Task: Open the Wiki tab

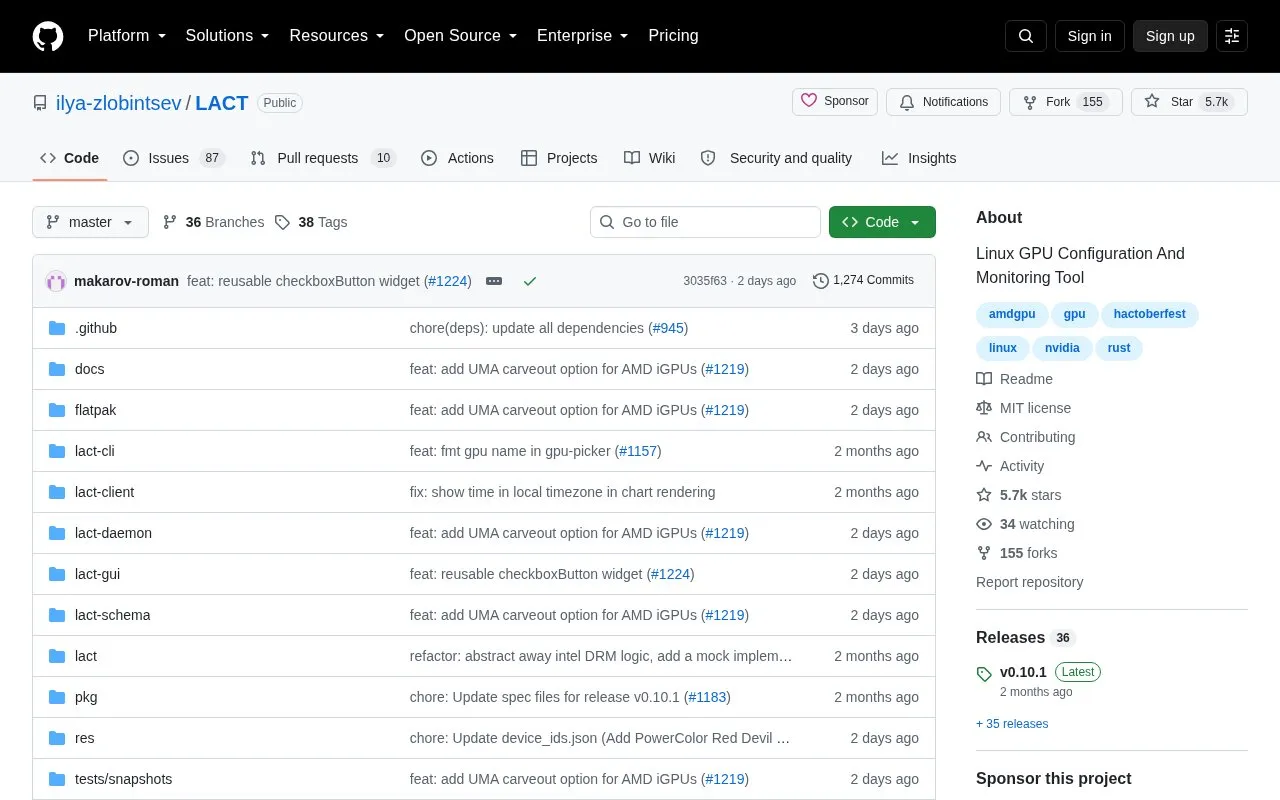Action: pos(650,158)
